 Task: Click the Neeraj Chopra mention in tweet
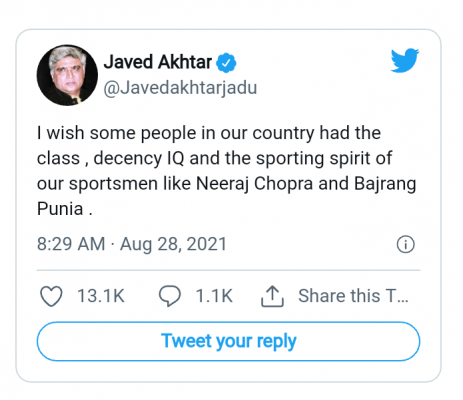click(254, 184)
